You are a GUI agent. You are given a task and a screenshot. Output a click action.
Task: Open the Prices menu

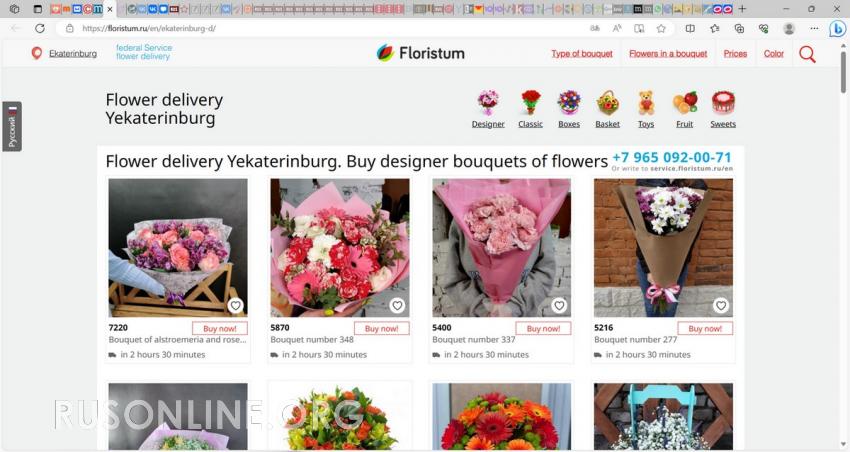click(735, 54)
